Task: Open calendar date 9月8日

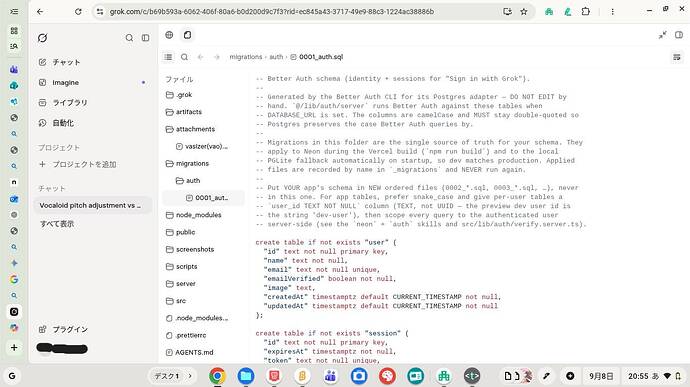Action: (601, 376)
